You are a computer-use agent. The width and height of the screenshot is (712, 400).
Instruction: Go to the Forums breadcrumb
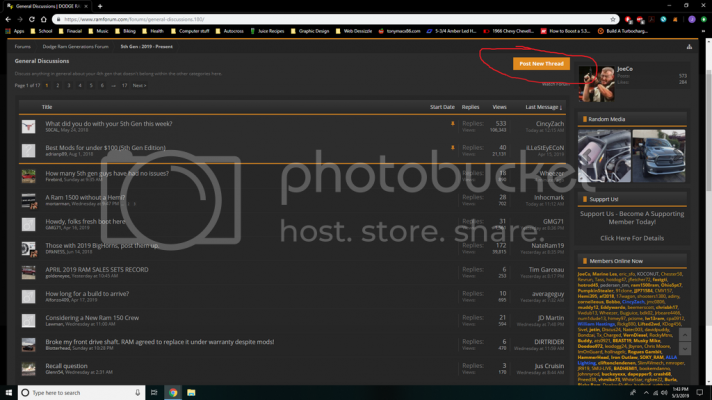23,47
